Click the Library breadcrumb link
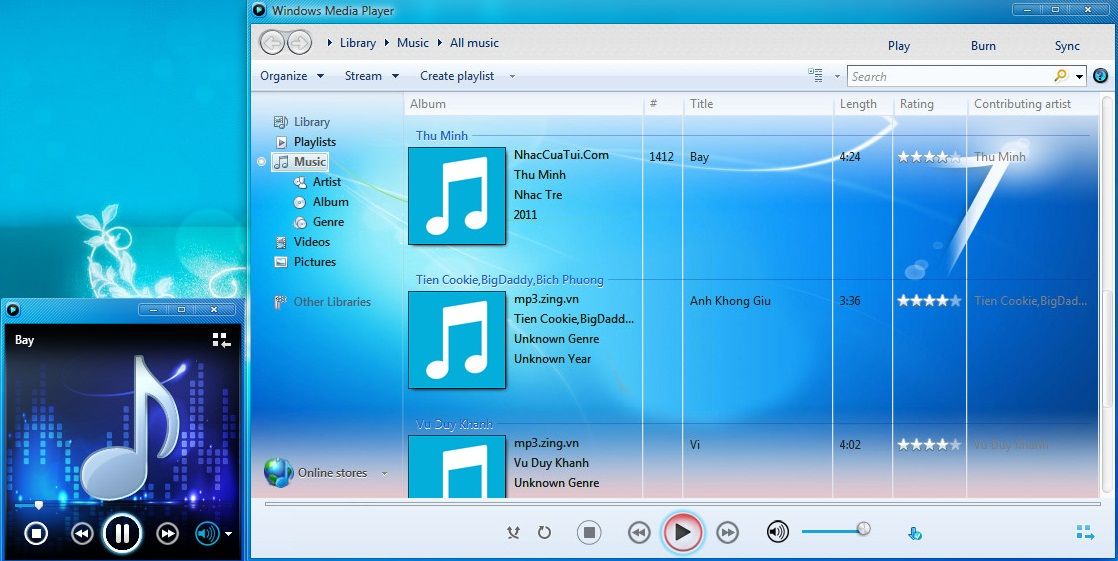Image resolution: width=1118 pixels, height=561 pixels. 358,43
